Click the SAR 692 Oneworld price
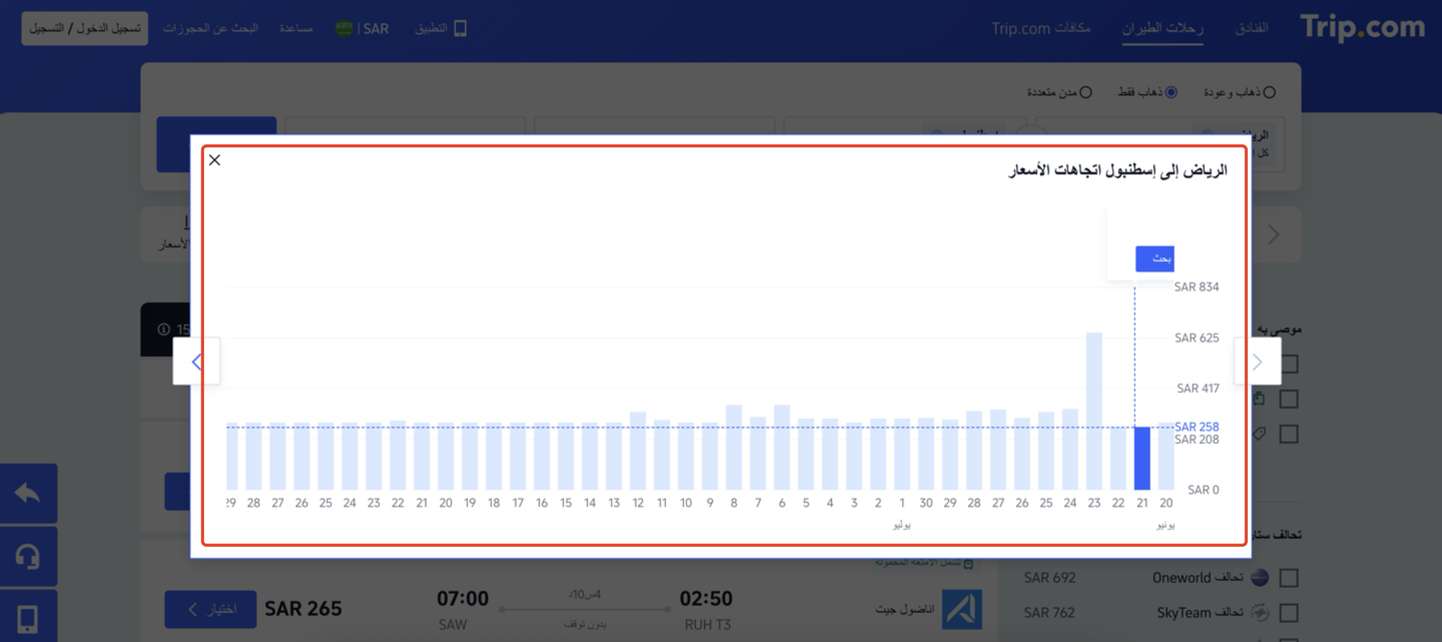The height and width of the screenshot is (642, 1442). [x=1050, y=577]
